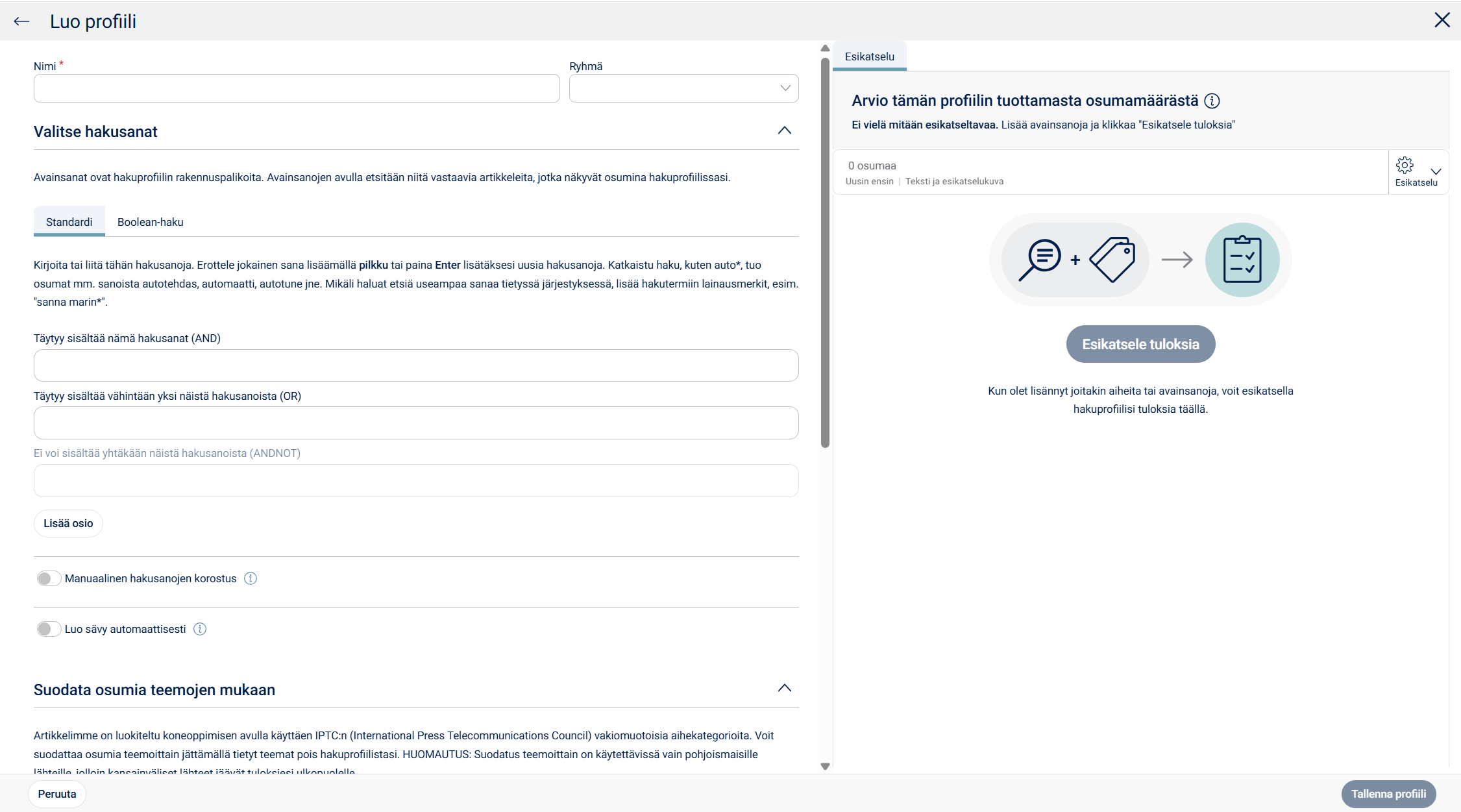Click info icon next to osumamäärästä heading
Screen dimensions: 1461x812
(x=1212, y=101)
